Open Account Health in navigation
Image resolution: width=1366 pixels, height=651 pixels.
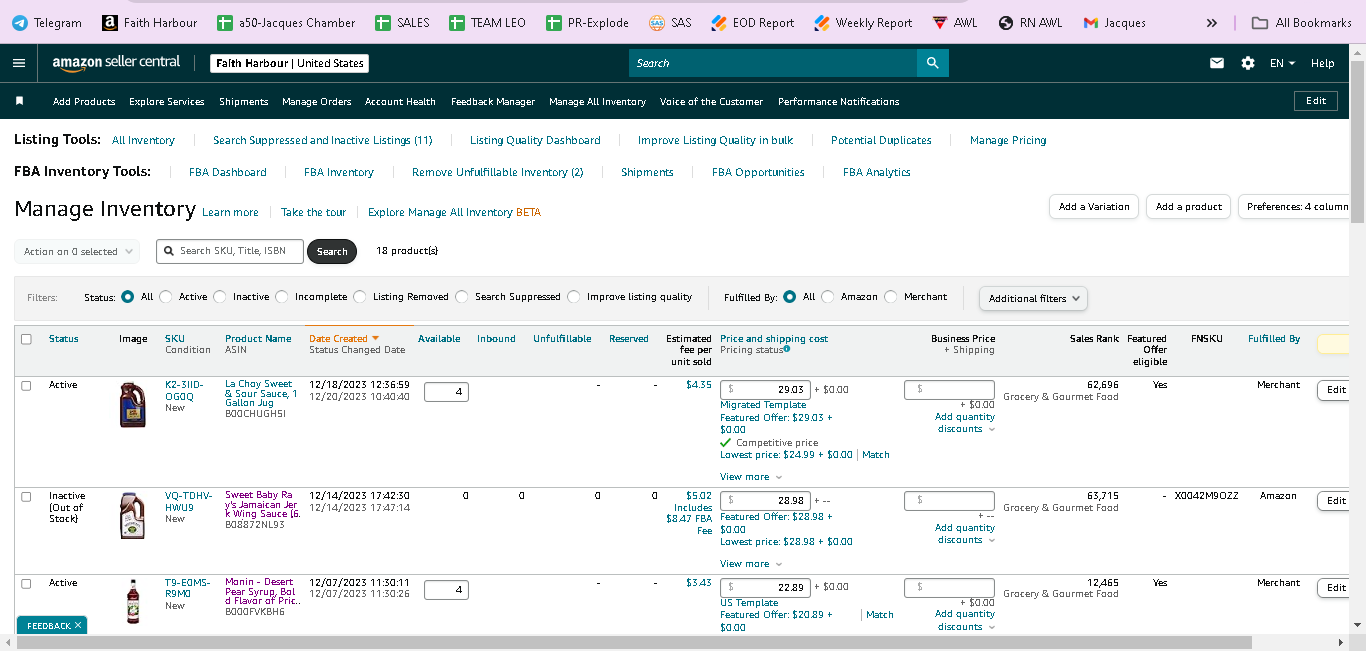coord(400,101)
